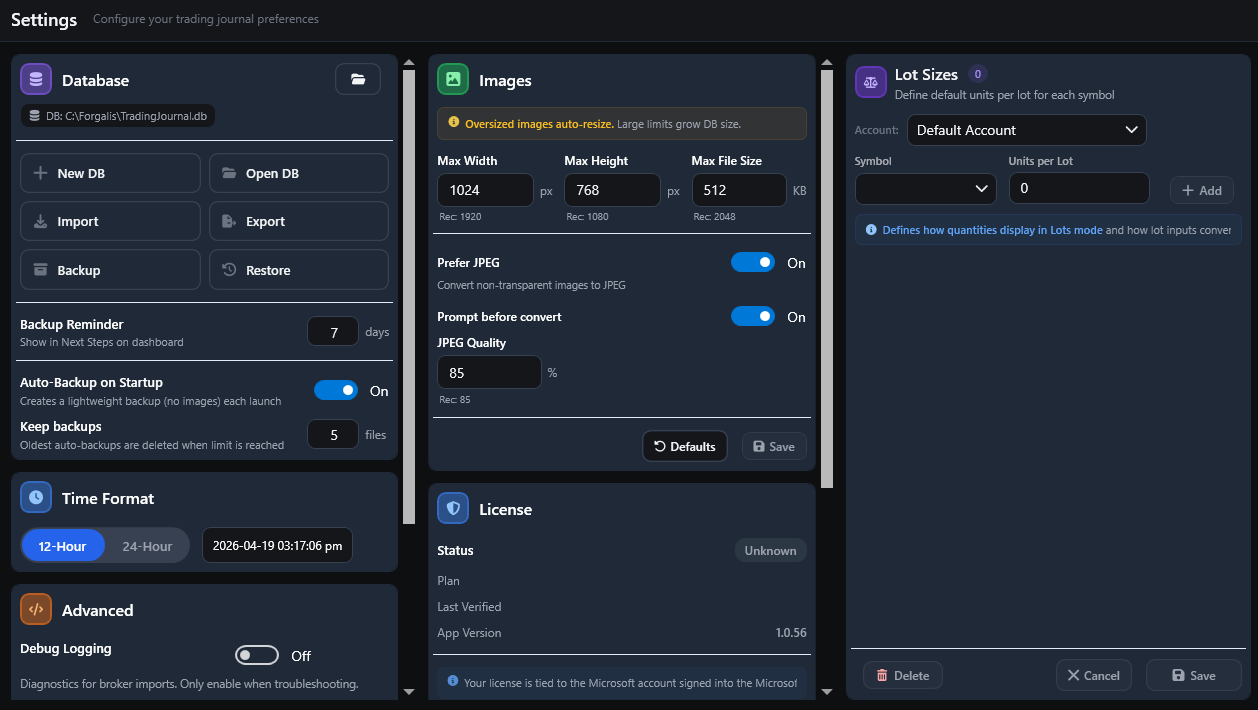Image resolution: width=1258 pixels, height=710 pixels.
Task: Click the Export button
Action: pyautogui.click(x=299, y=221)
